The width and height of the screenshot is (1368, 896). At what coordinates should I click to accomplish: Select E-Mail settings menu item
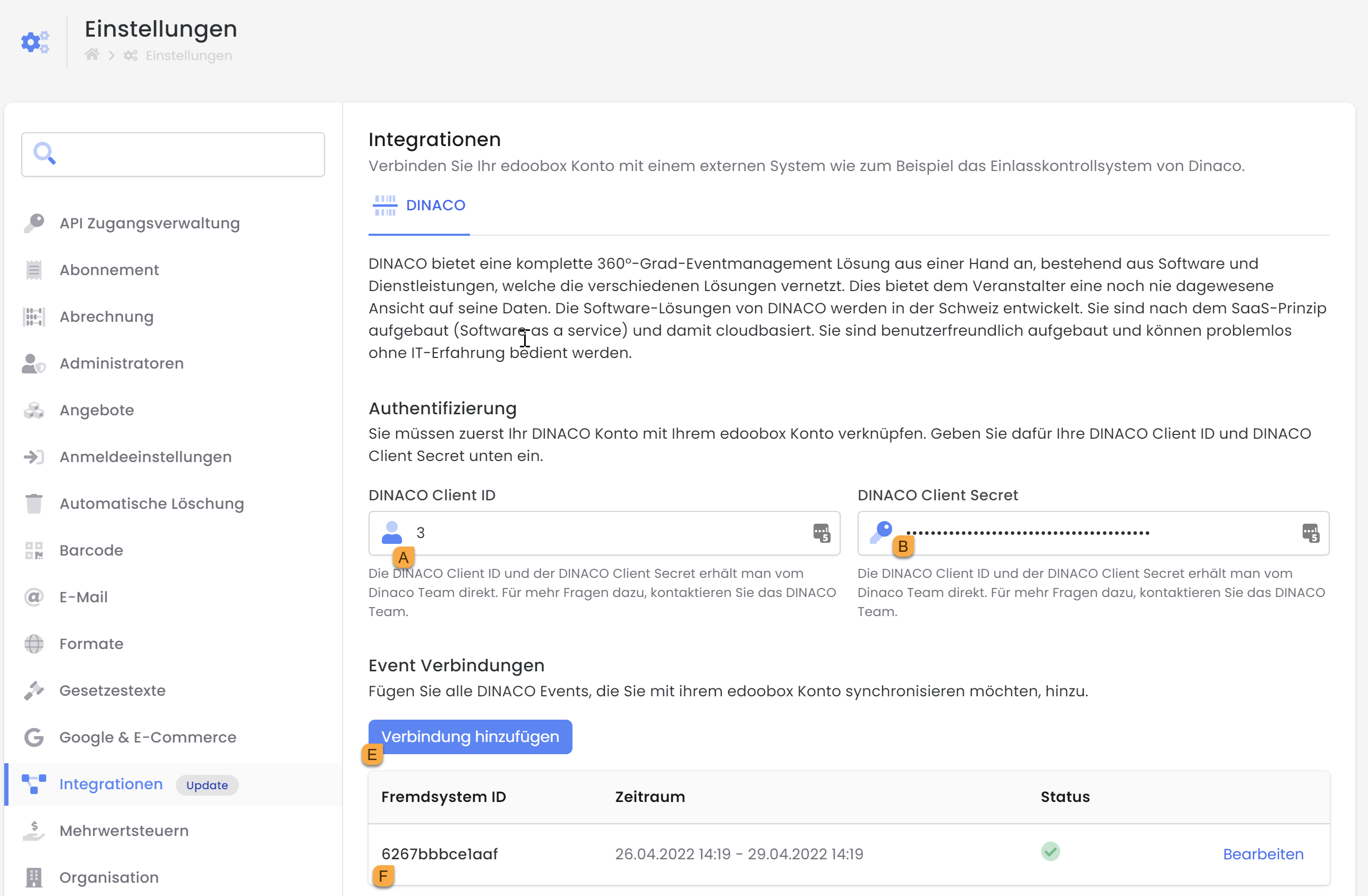83,596
